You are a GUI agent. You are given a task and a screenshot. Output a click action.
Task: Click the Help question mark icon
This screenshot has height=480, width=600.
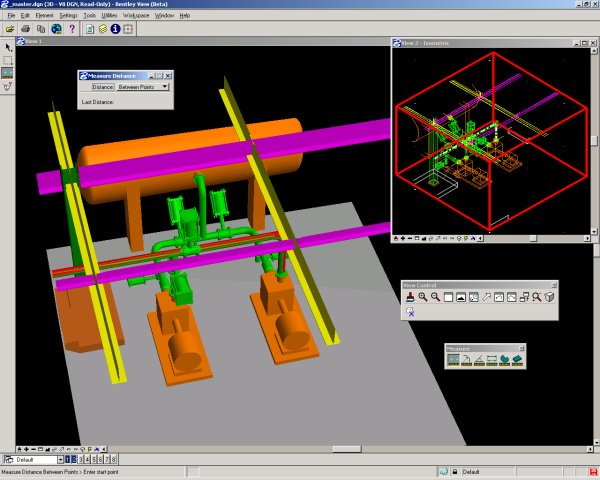pyautogui.click(x=72, y=29)
